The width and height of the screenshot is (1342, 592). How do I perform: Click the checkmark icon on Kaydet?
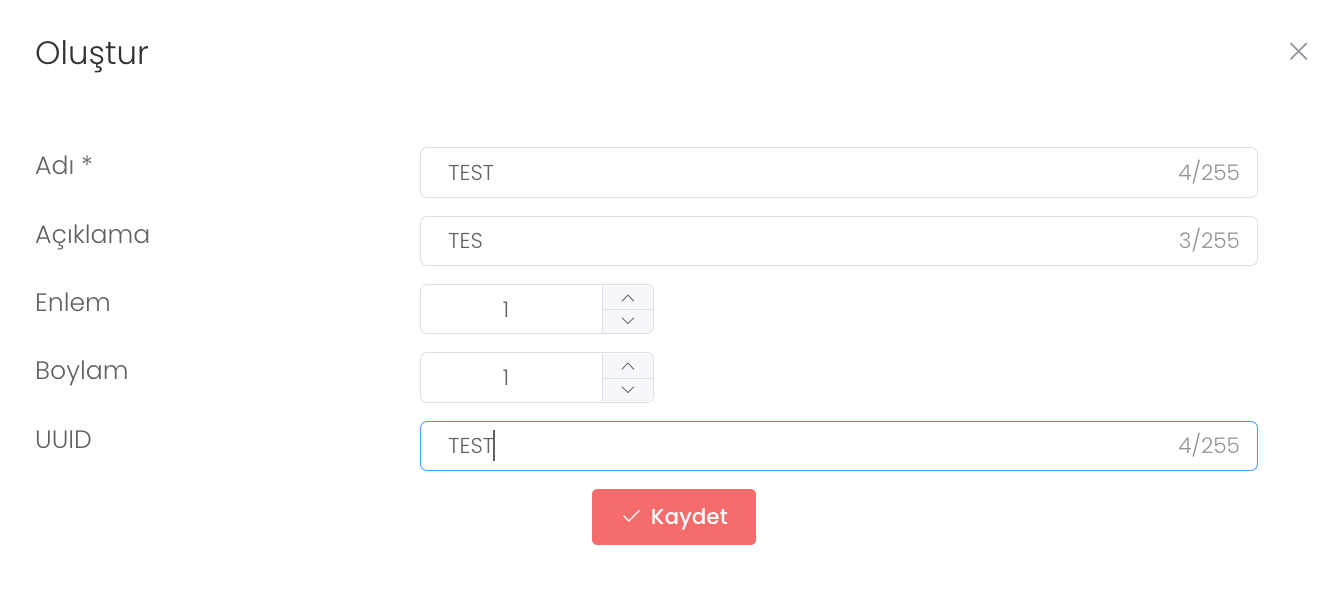coord(631,517)
